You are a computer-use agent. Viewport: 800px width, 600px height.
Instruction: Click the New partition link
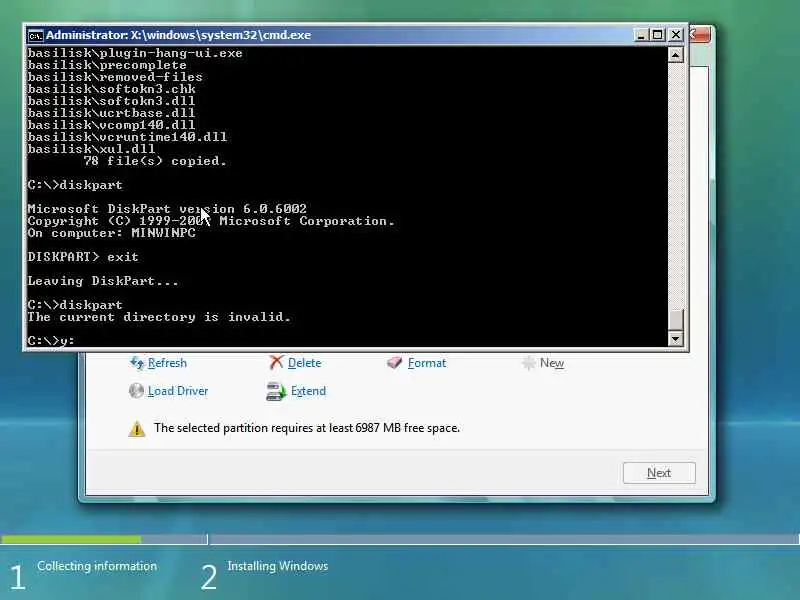click(552, 363)
